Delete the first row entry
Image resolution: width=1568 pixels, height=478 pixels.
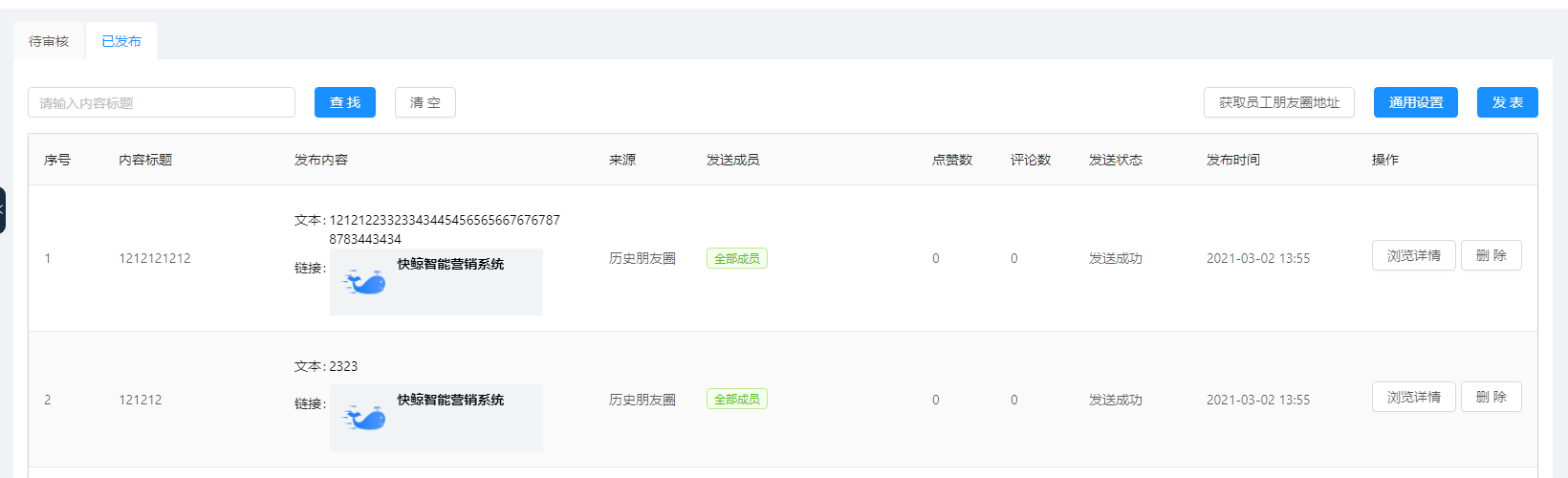(1492, 255)
